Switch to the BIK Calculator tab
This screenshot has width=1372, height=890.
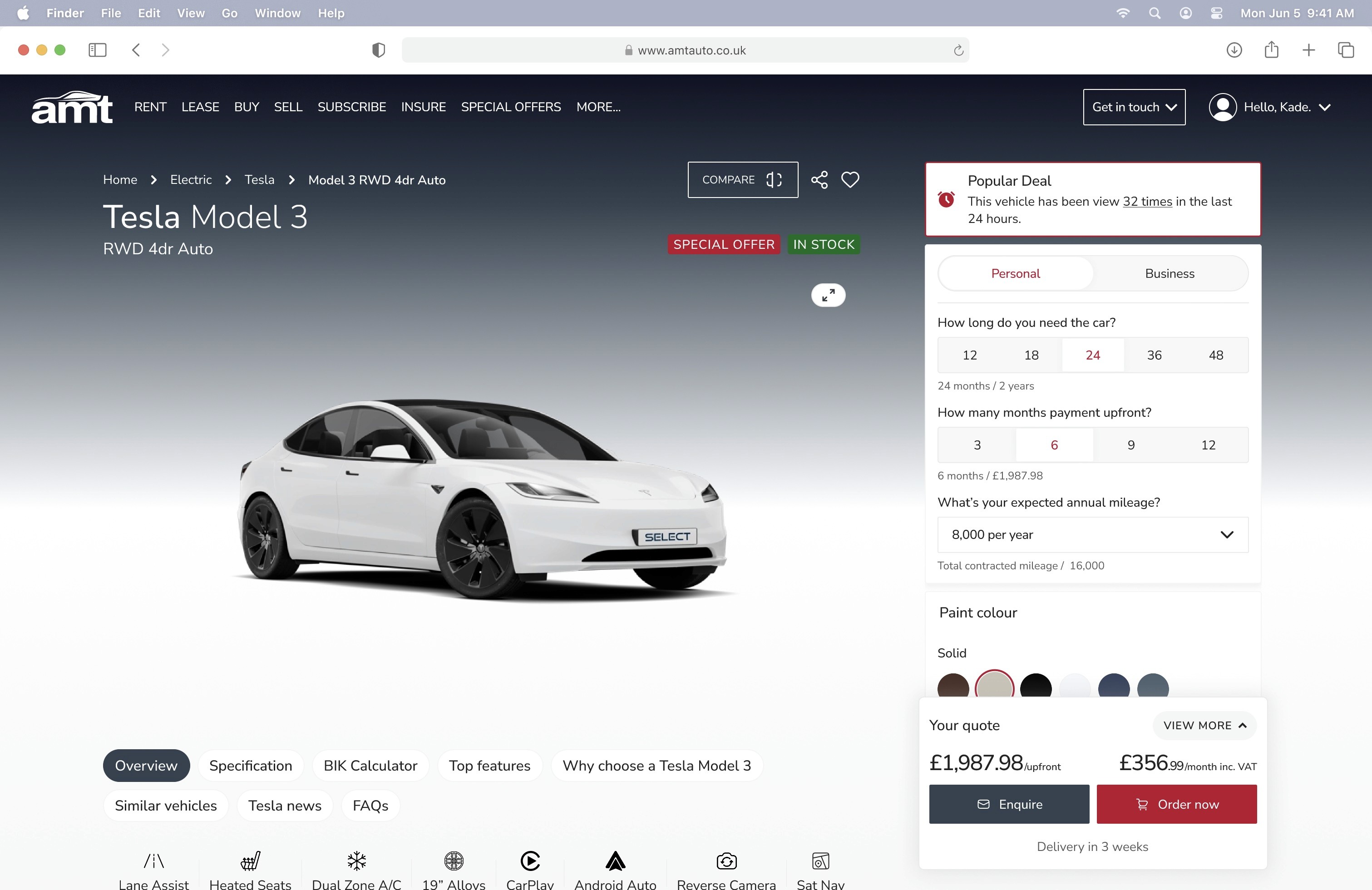pos(370,766)
